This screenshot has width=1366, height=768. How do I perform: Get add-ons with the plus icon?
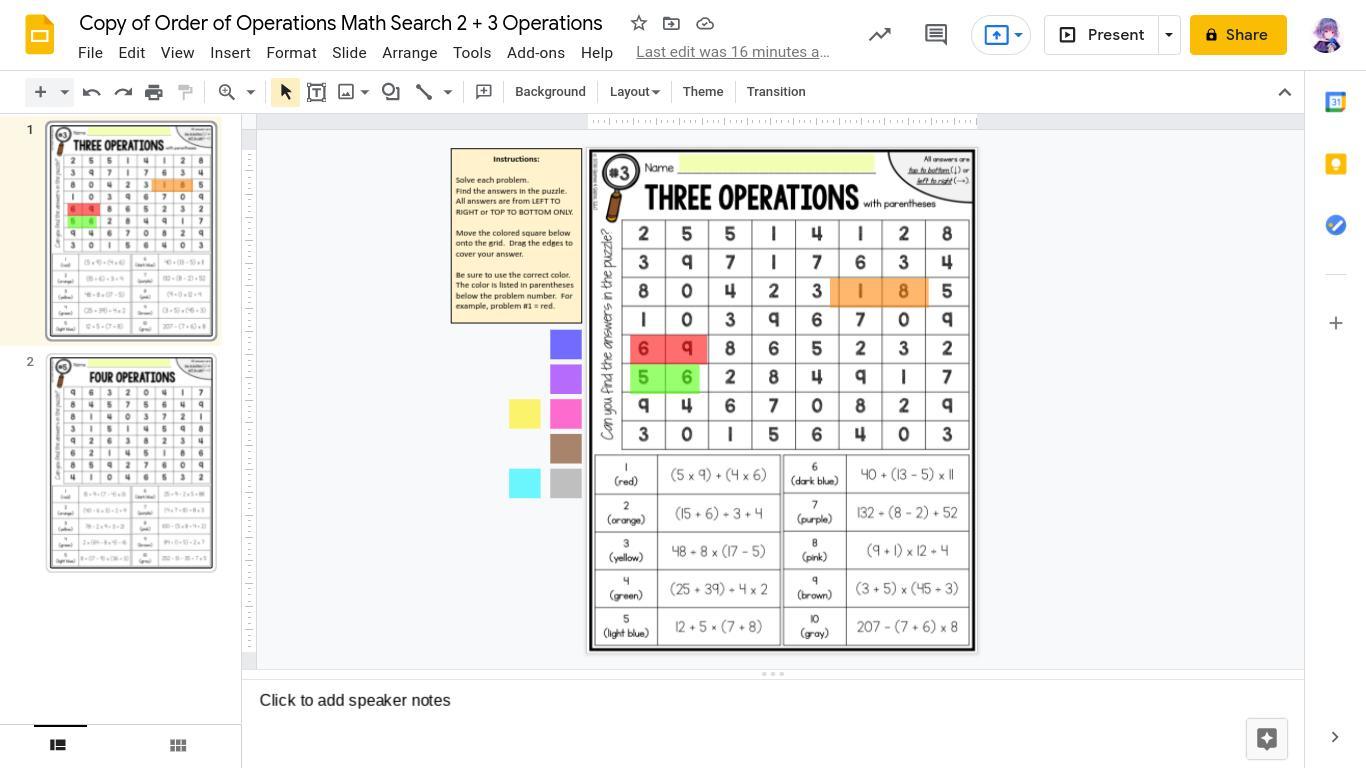(1336, 323)
